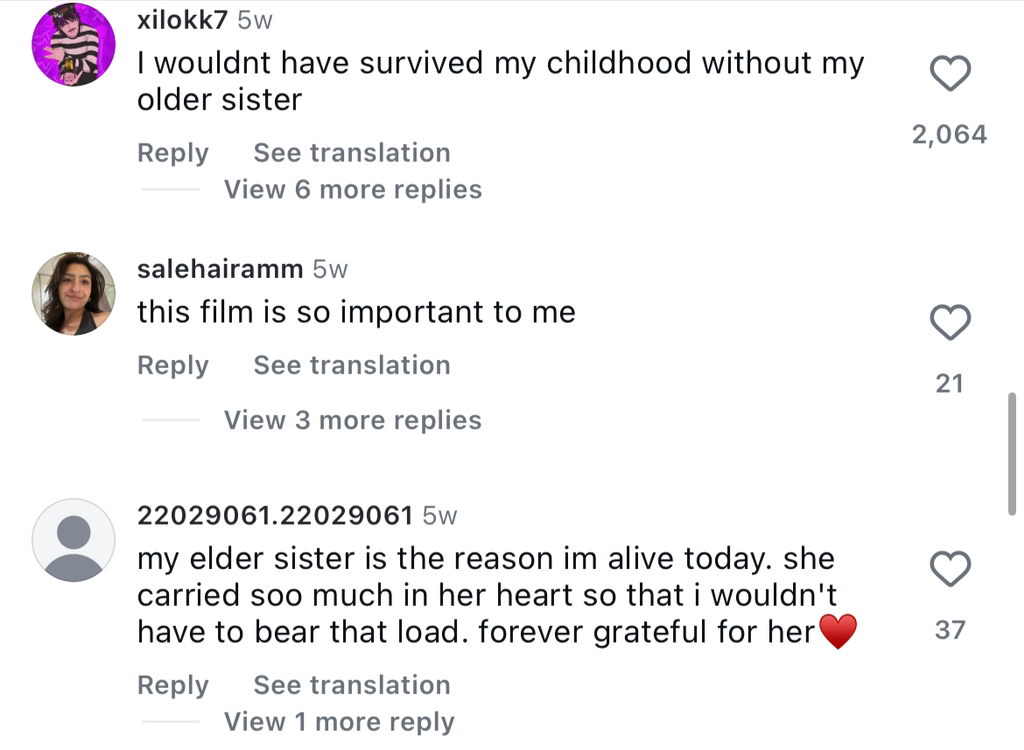
Task: Open salehairamm's profile picture
Action: pyautogui.click(x=73, y=293)
